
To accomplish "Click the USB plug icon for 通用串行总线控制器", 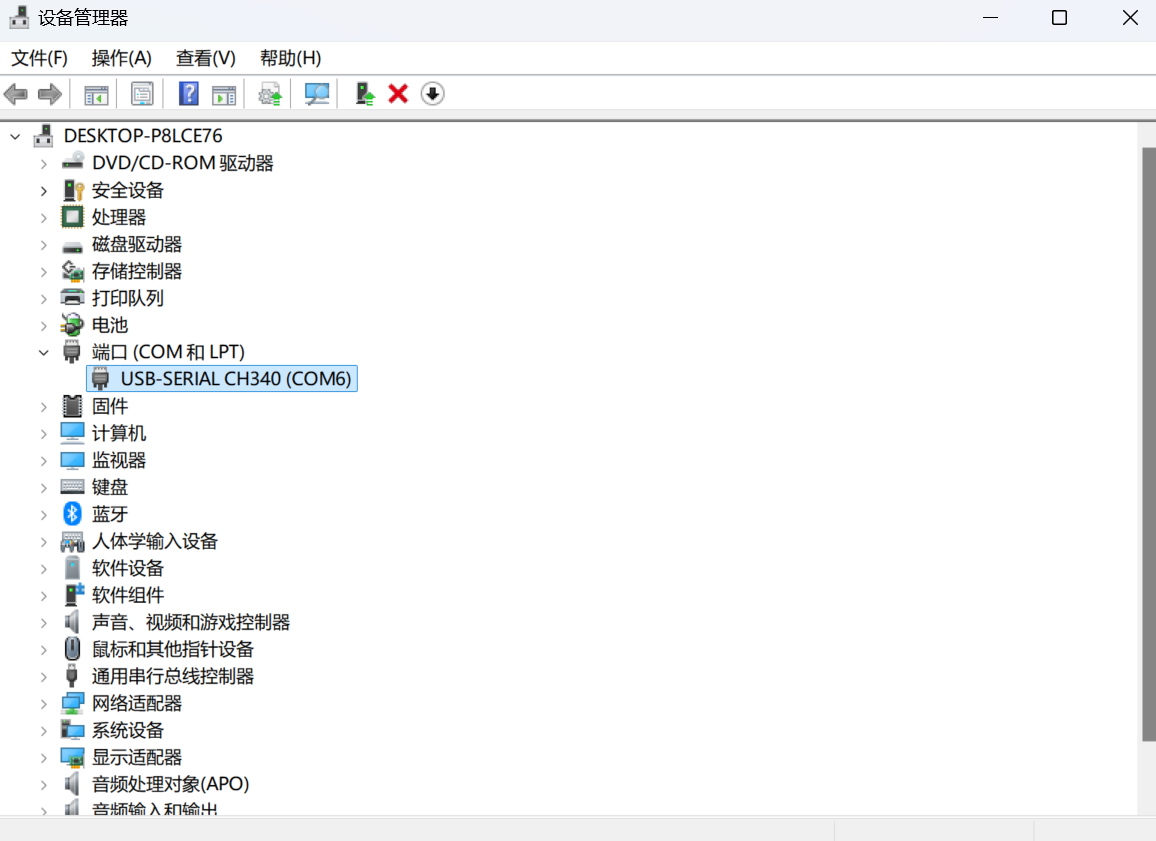I will 72,675.
